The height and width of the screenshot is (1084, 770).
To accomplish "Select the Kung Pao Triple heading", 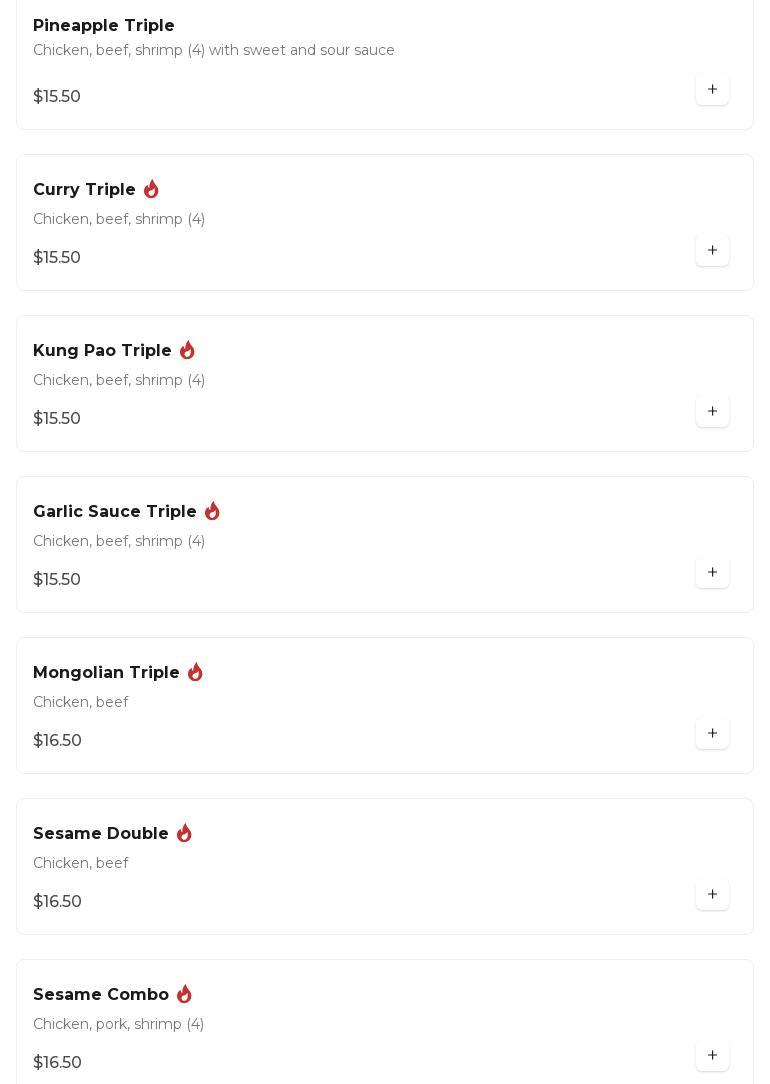I will point(102,351).
